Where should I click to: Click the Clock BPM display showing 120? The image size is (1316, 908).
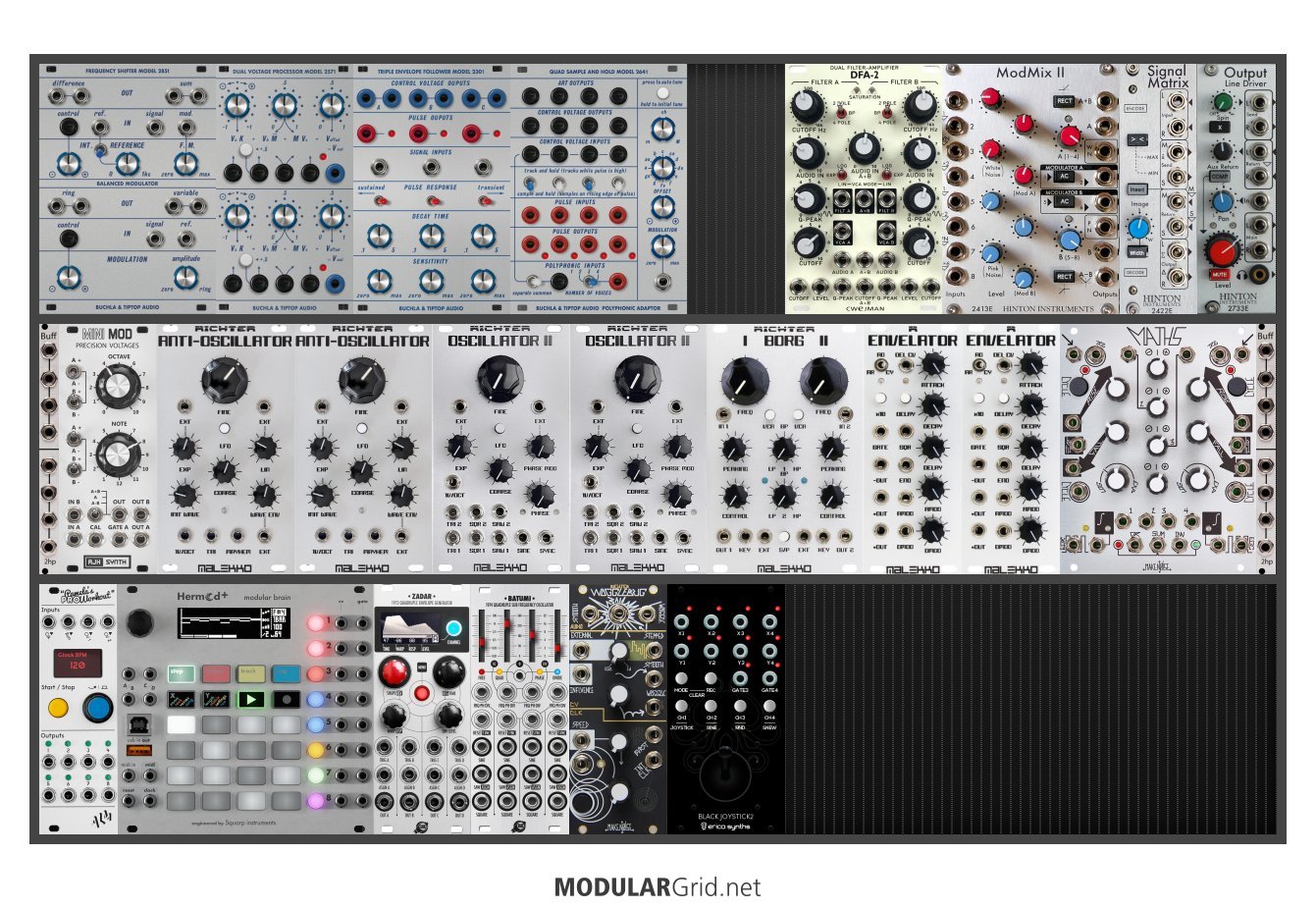coord(79,664)
